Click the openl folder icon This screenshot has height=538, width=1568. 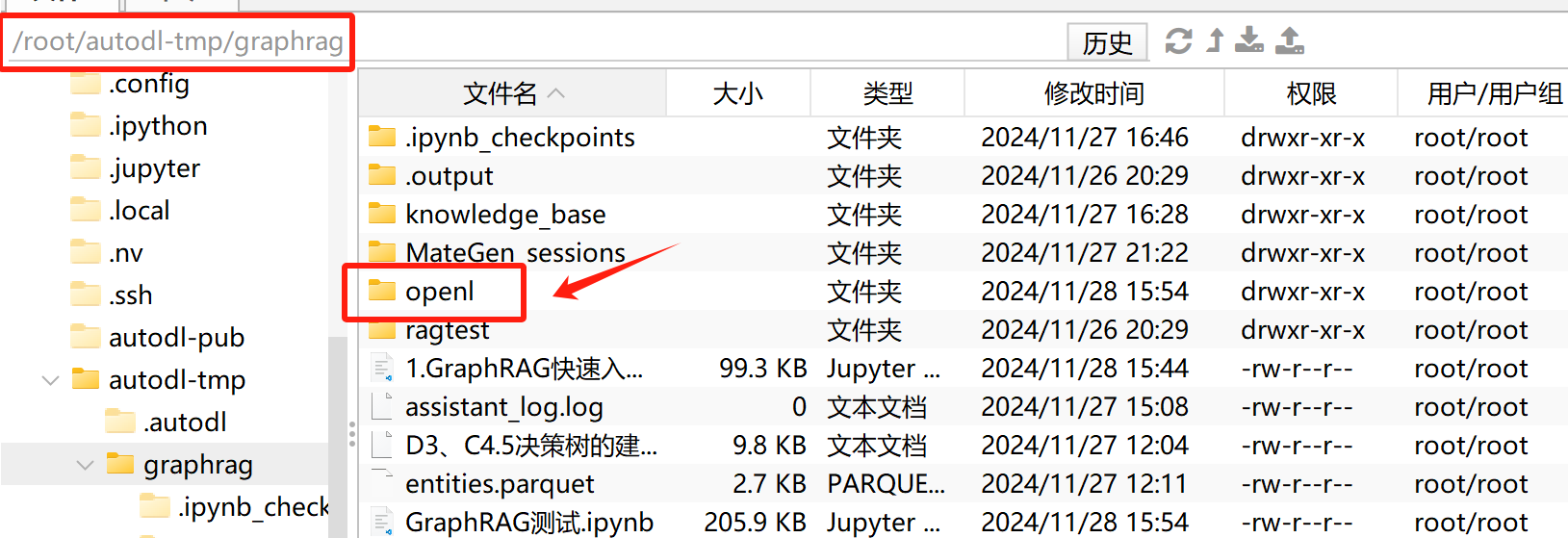(382, 290)
